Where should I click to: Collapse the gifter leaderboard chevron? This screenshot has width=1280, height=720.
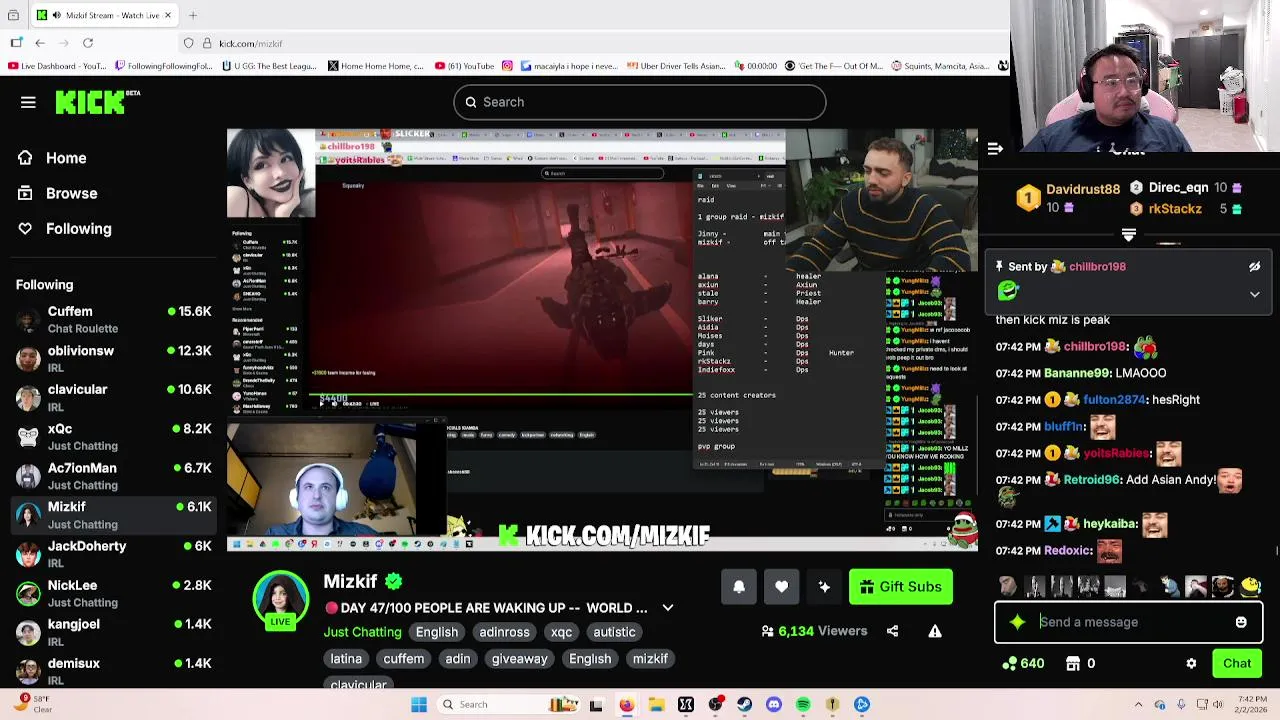1129,235
